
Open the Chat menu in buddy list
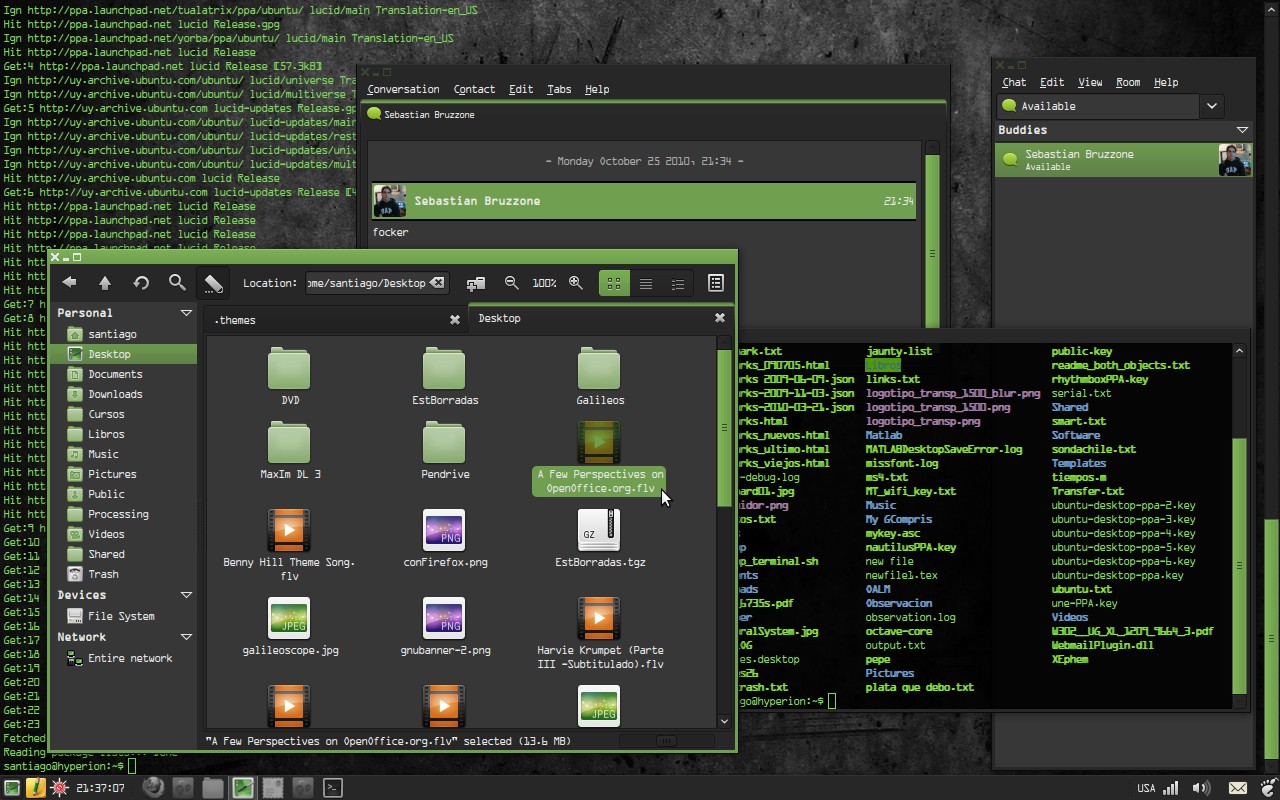(1014, 82)
